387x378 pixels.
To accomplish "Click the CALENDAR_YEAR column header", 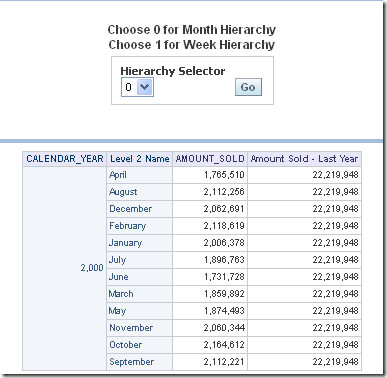I will point(65,159).
